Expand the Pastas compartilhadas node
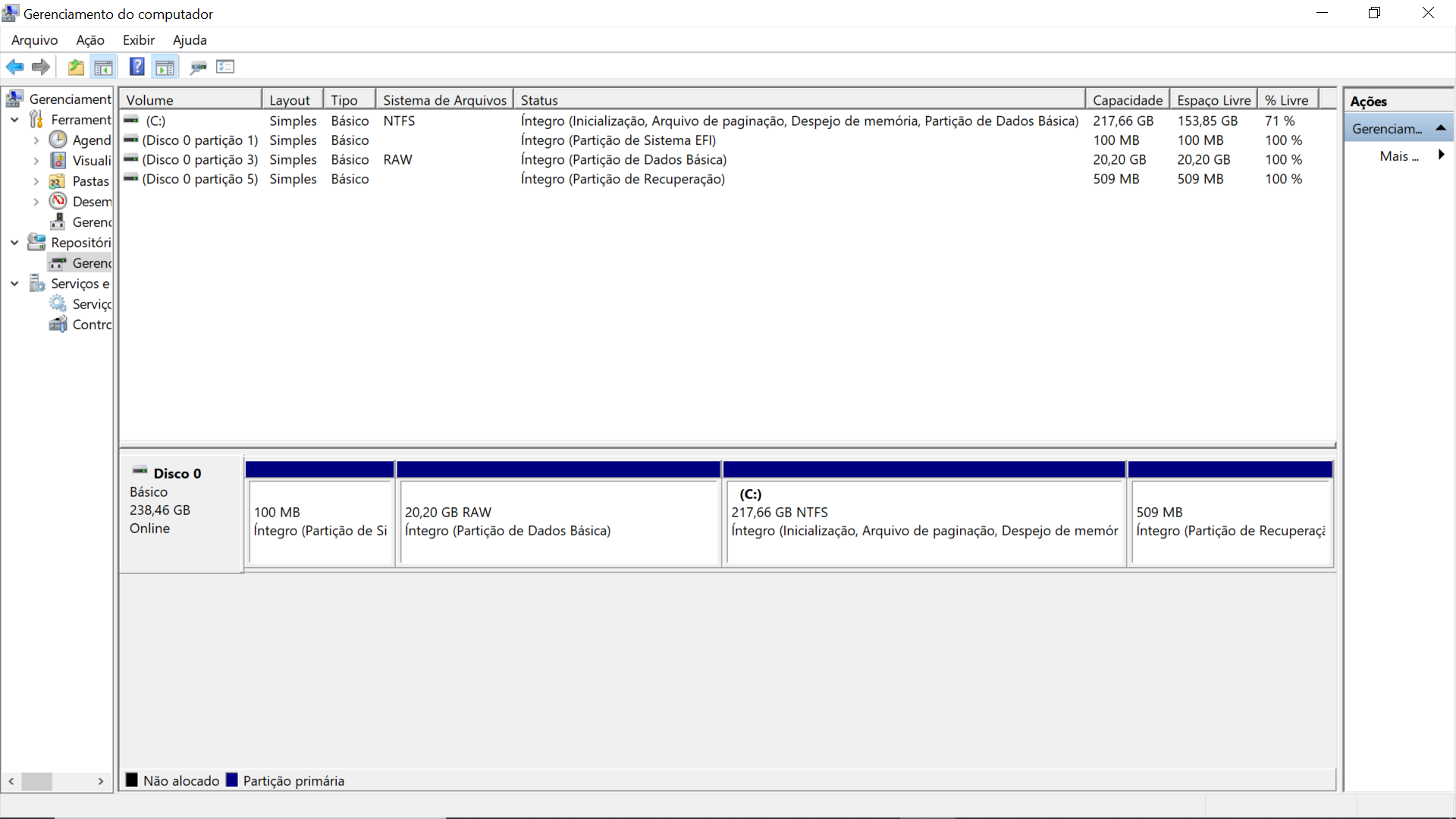This screenshot has width=1456, height=819. (36, 181)
